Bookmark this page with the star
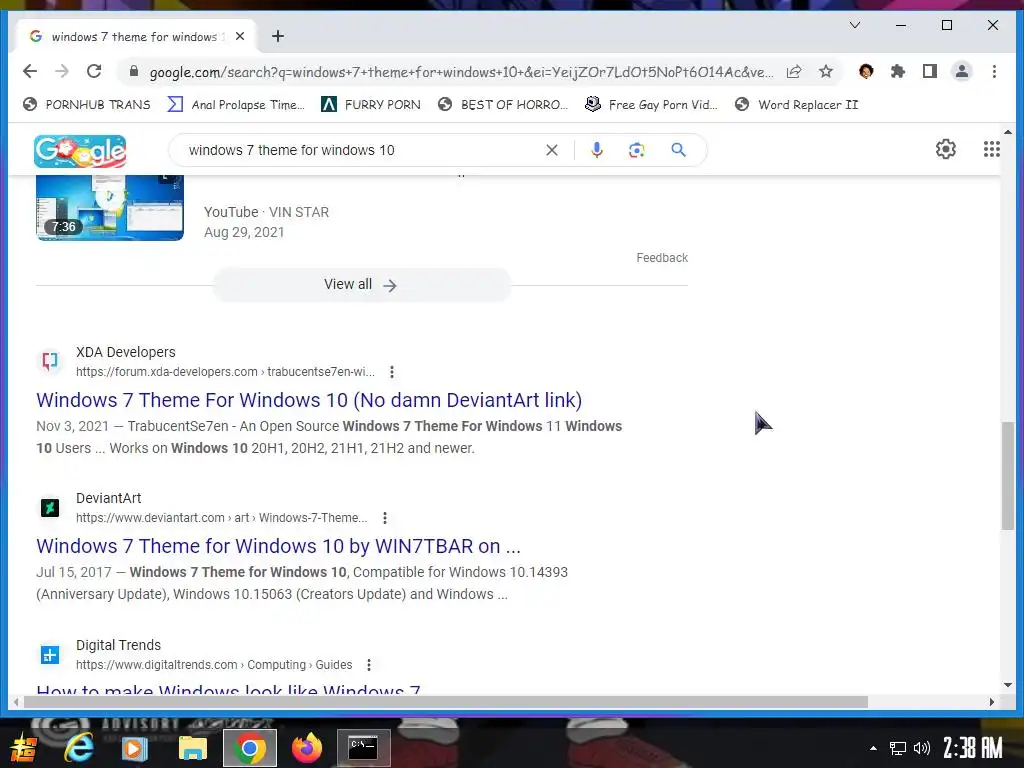Viewport: 1024px width, 768px height. click(x=826, y=72)
